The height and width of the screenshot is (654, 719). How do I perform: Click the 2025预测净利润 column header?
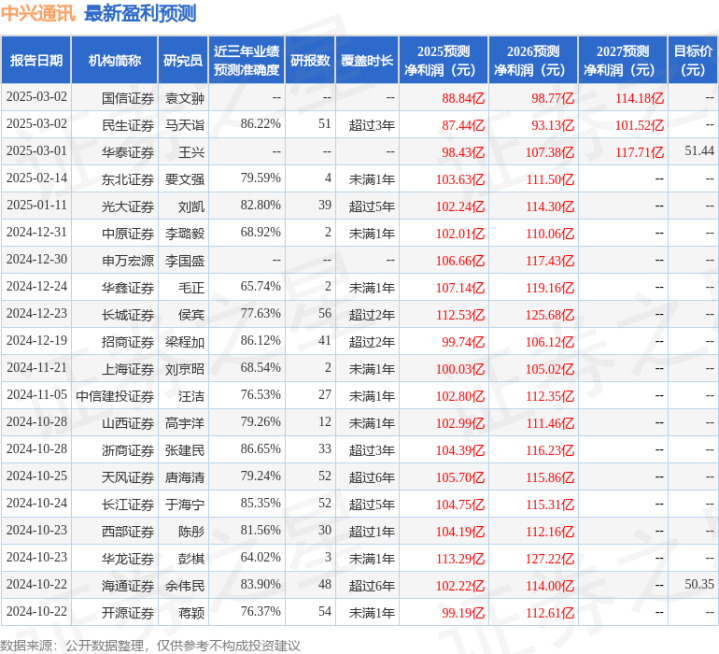(443, 61)
